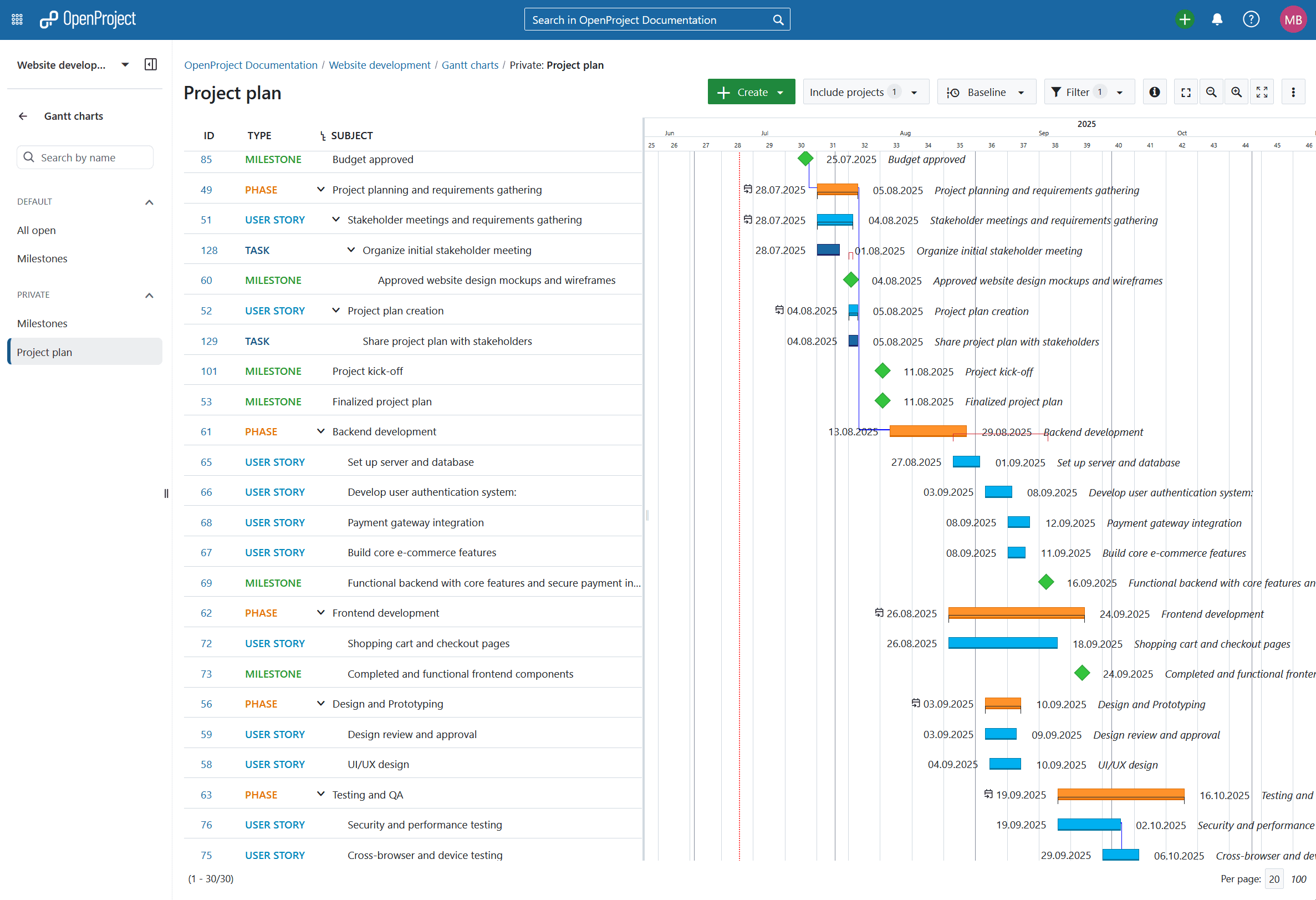Collapse the PRIVATE section in sidebar
The width and height of the screenshot is (1316, 900).
click(149, 295)
